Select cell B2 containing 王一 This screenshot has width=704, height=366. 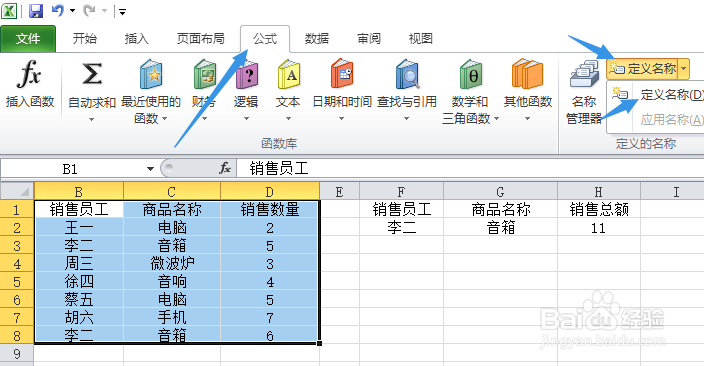coord(79,228)
